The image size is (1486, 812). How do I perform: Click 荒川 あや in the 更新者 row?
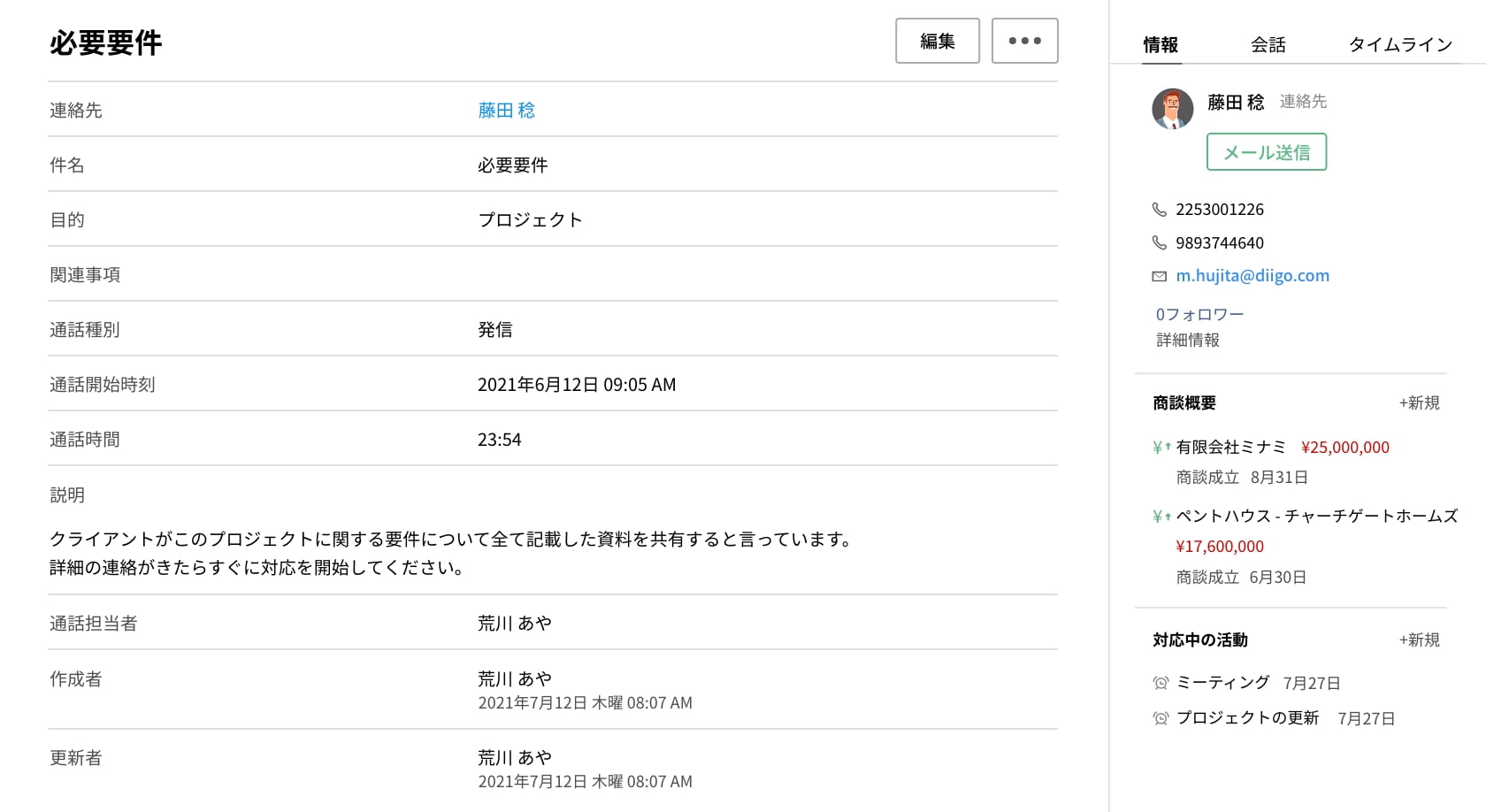point(515,758)
